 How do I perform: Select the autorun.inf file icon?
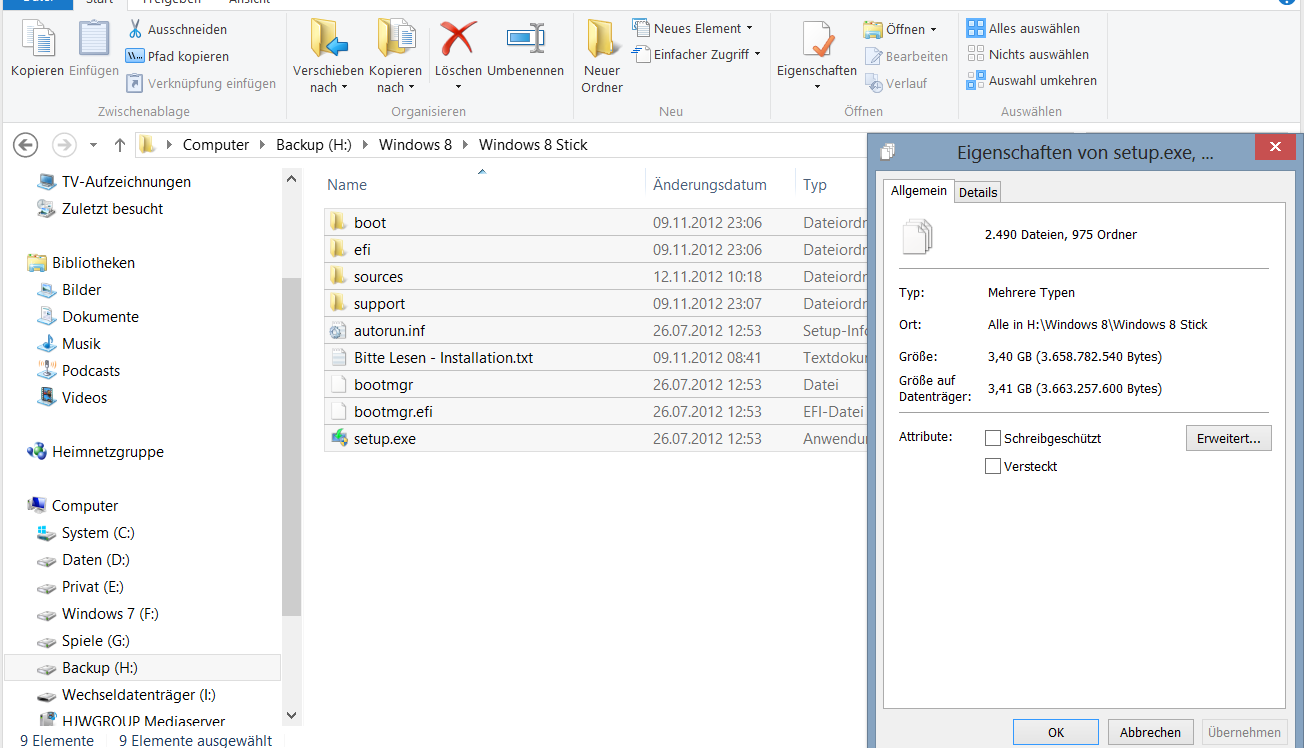336,331
